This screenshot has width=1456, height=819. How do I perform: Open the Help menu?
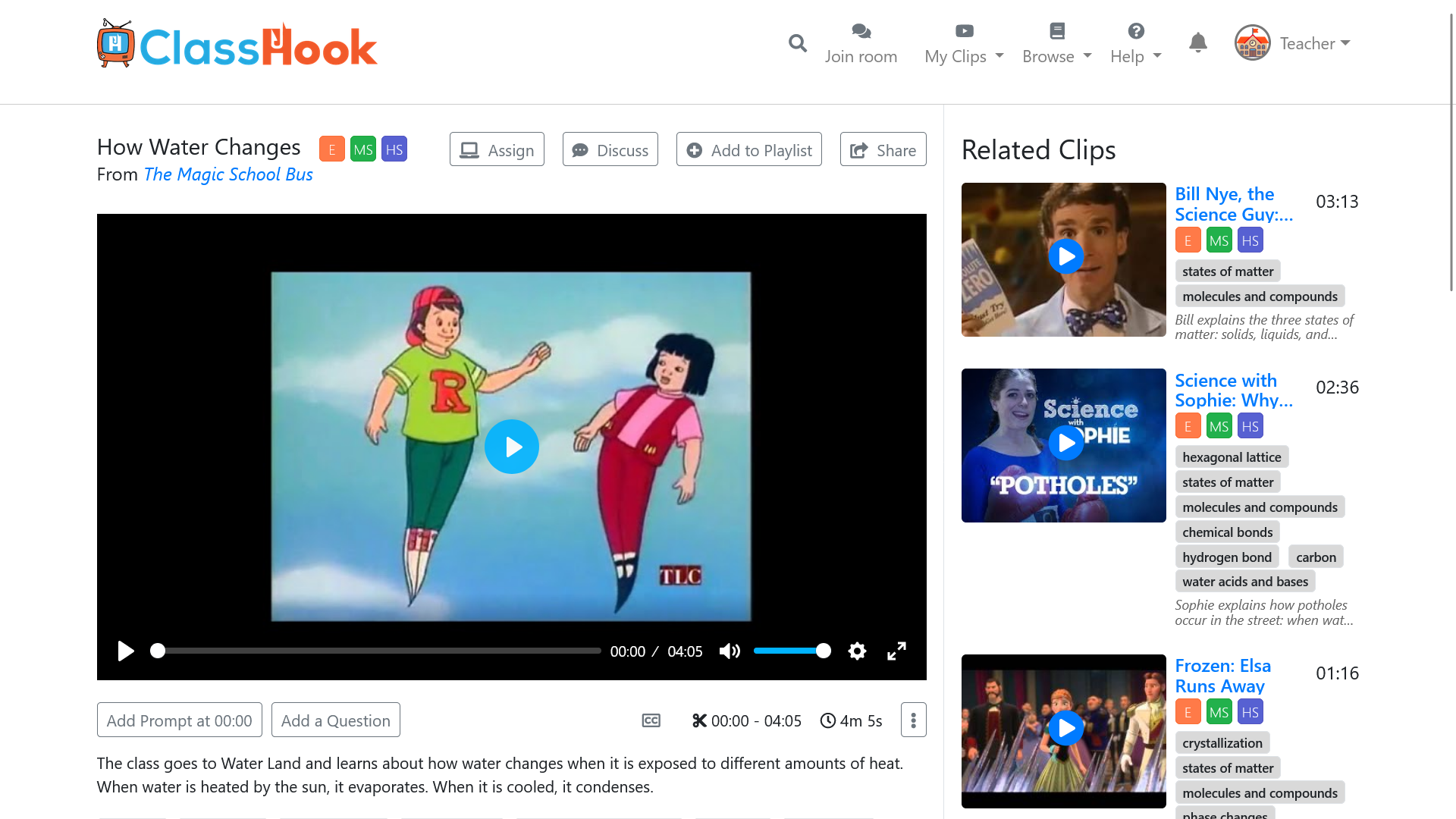1136,43
